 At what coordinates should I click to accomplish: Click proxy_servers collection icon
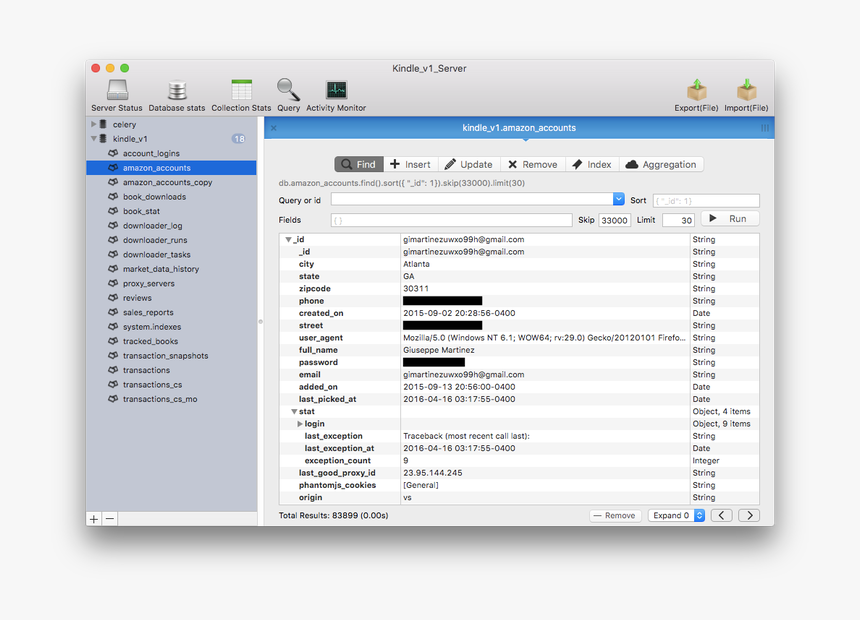(x=113, y=283)
